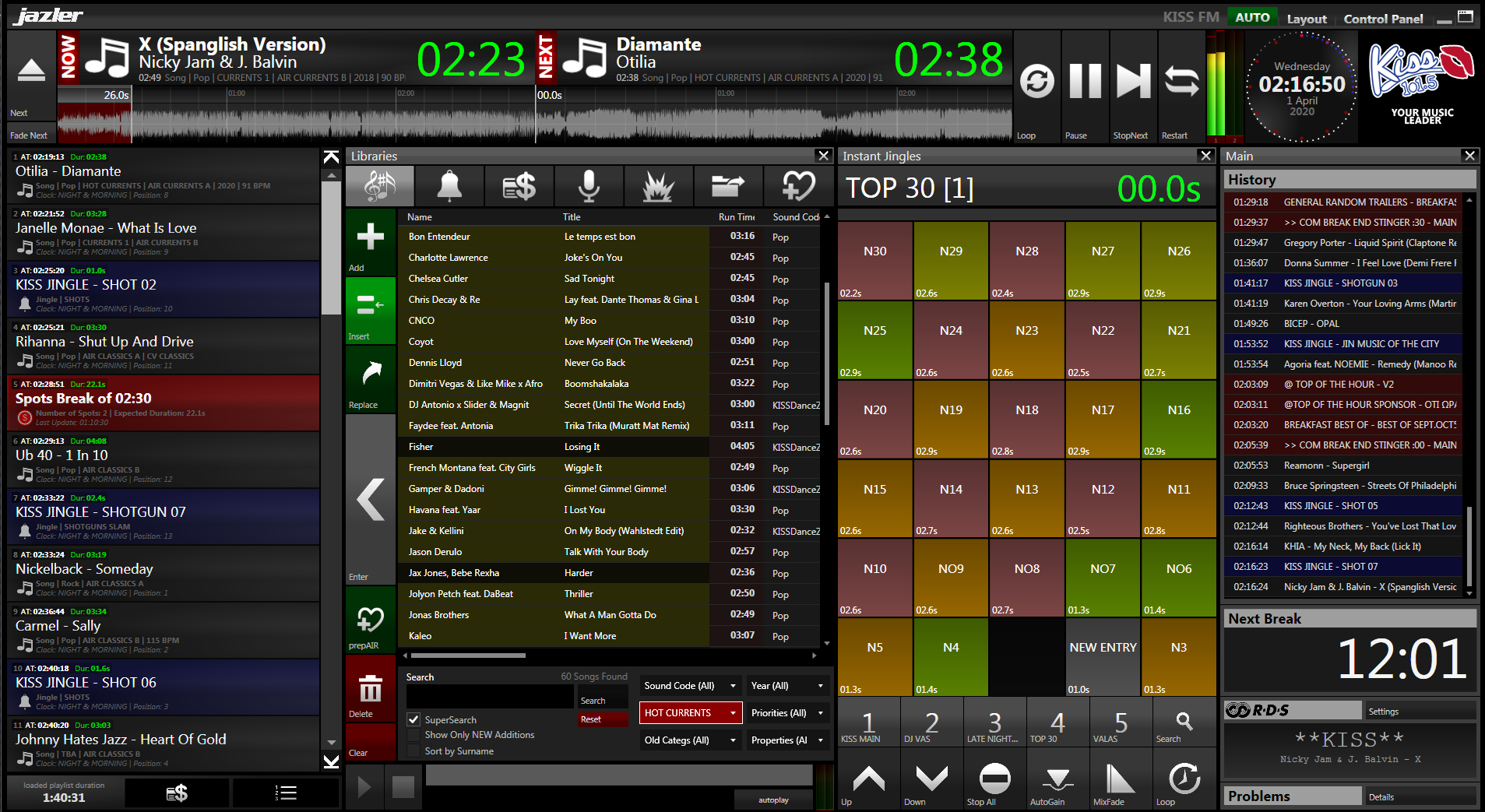
Task: Click the red Reset button
Action: 602,719
